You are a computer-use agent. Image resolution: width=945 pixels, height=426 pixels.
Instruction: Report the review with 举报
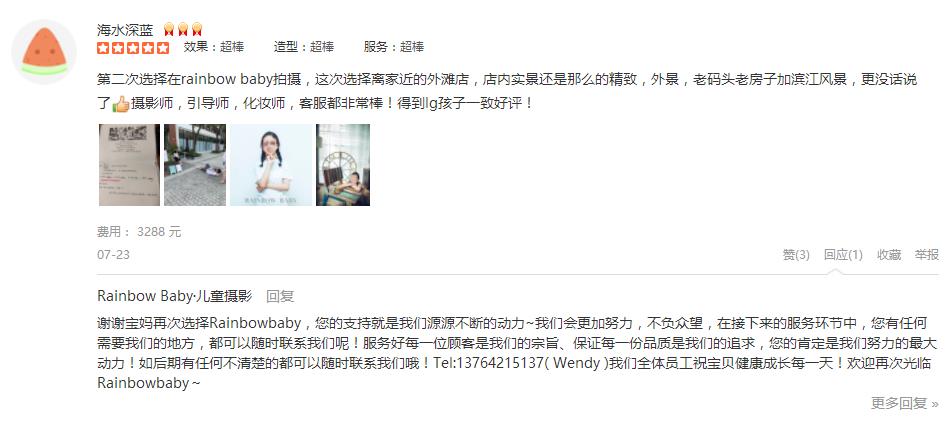pos(927,255)
